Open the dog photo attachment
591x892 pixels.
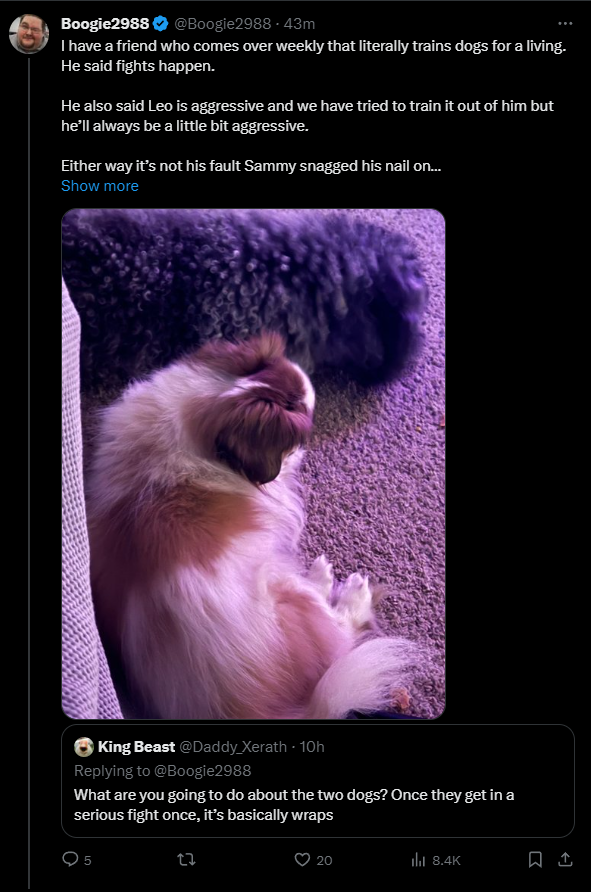pos(253,464)
